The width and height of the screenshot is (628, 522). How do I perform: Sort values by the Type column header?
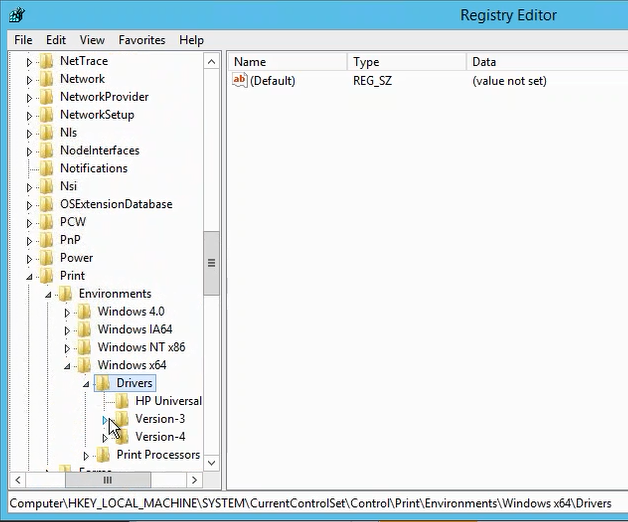pos(407,62)
